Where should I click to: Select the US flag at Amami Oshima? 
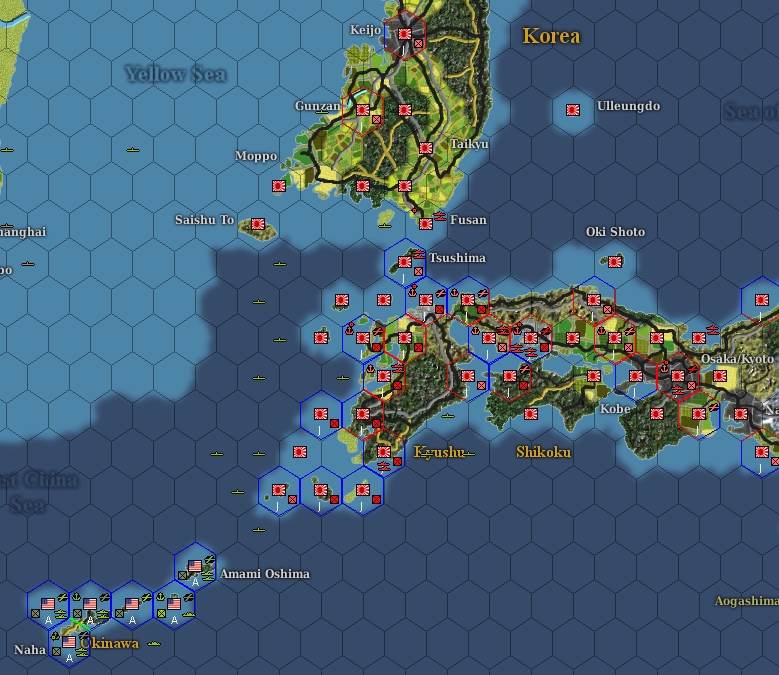[x=195, y=566]
